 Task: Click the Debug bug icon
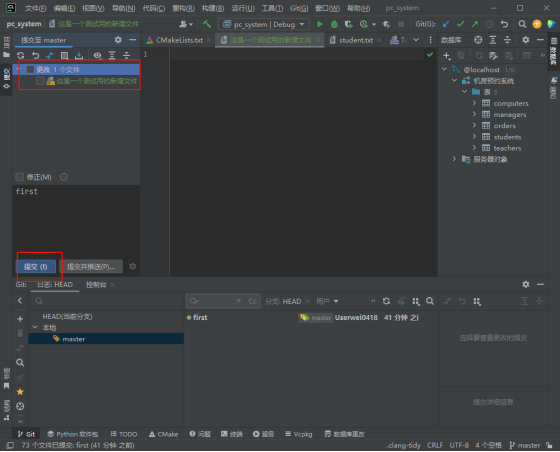click(x=334, y=24)
